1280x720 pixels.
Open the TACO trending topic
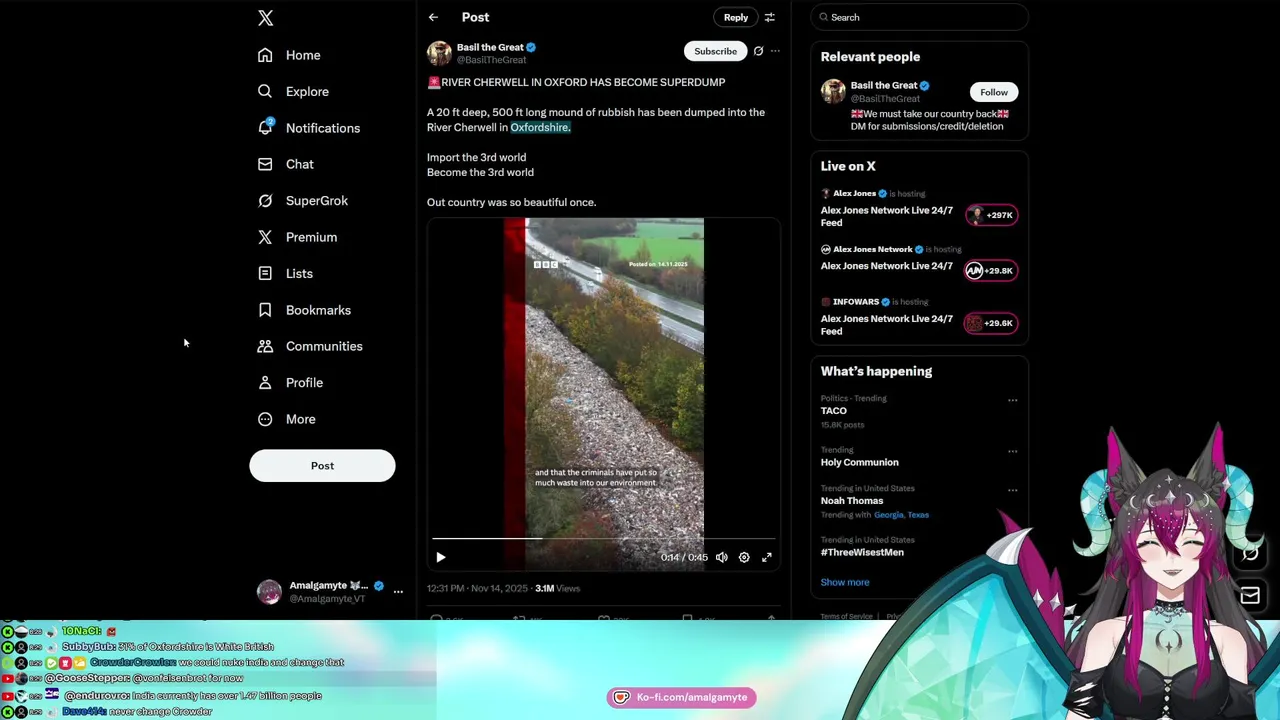pyautogui.click(x=834, y=411)
